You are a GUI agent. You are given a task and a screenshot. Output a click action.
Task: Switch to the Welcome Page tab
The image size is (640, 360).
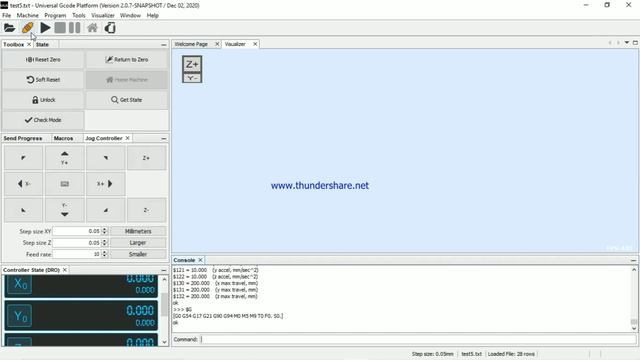tap(191, 44)
